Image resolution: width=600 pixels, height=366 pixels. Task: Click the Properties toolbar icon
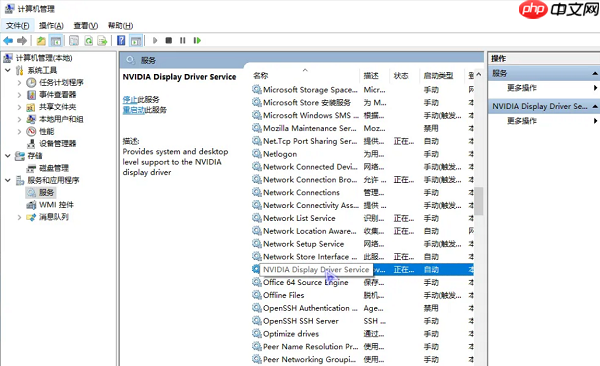click(x=74, y=40)
